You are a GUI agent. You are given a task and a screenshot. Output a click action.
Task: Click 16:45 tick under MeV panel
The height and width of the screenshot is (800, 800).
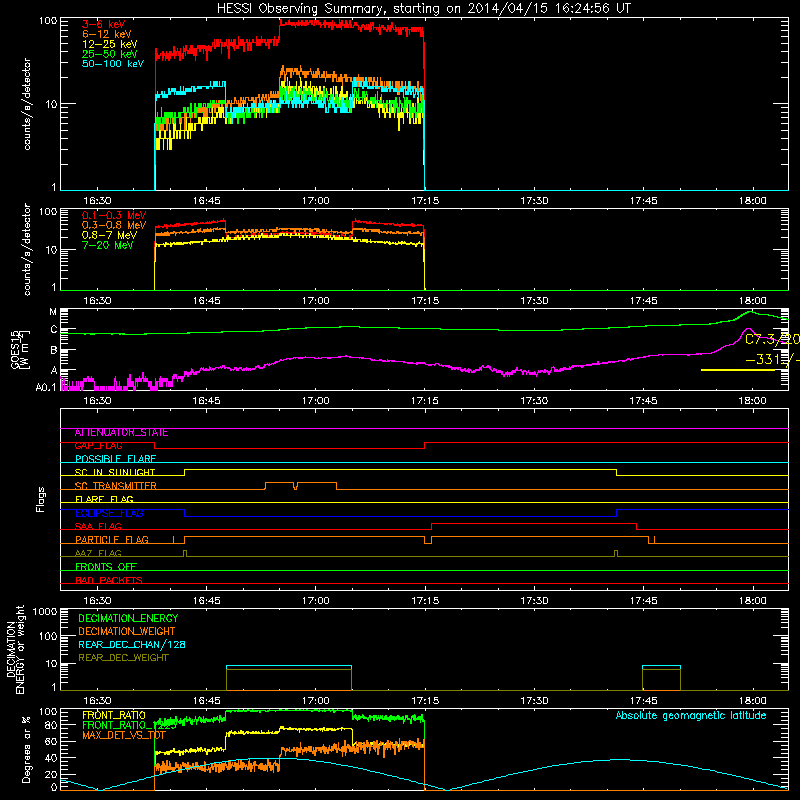(207, 301)
